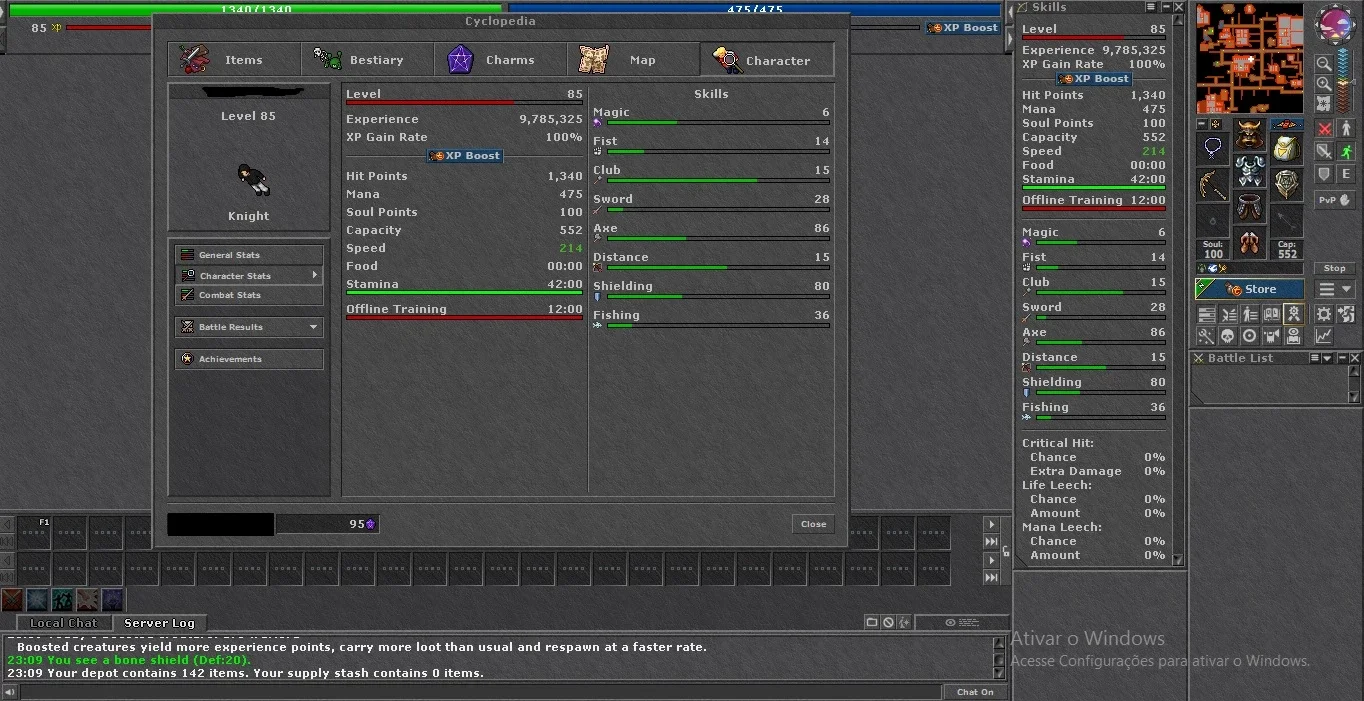This screenshot has height=701, width=1364.
Task: Click the legs equipment slot
Action: pos(1250,206)
